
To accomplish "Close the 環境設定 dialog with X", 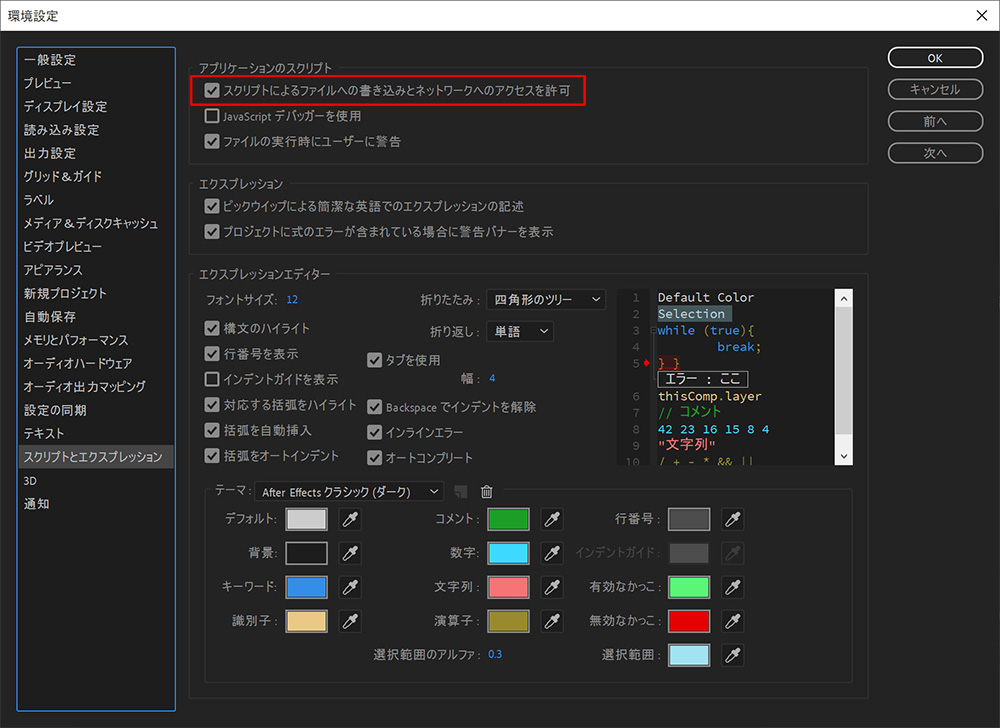I will click(982, 15).
